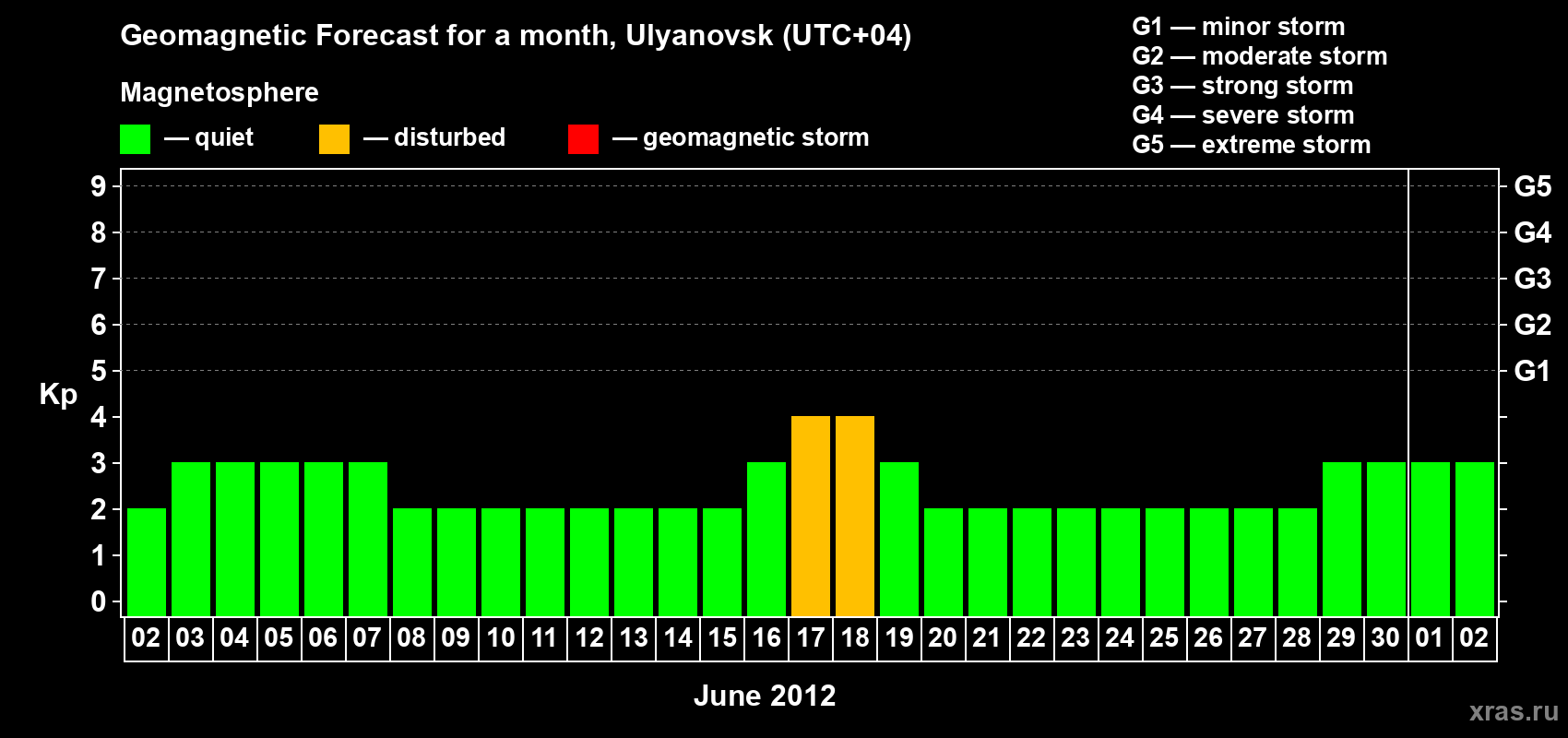Click the 'June 2012' month label
1568x738 pixels.
tap(765, 696)
